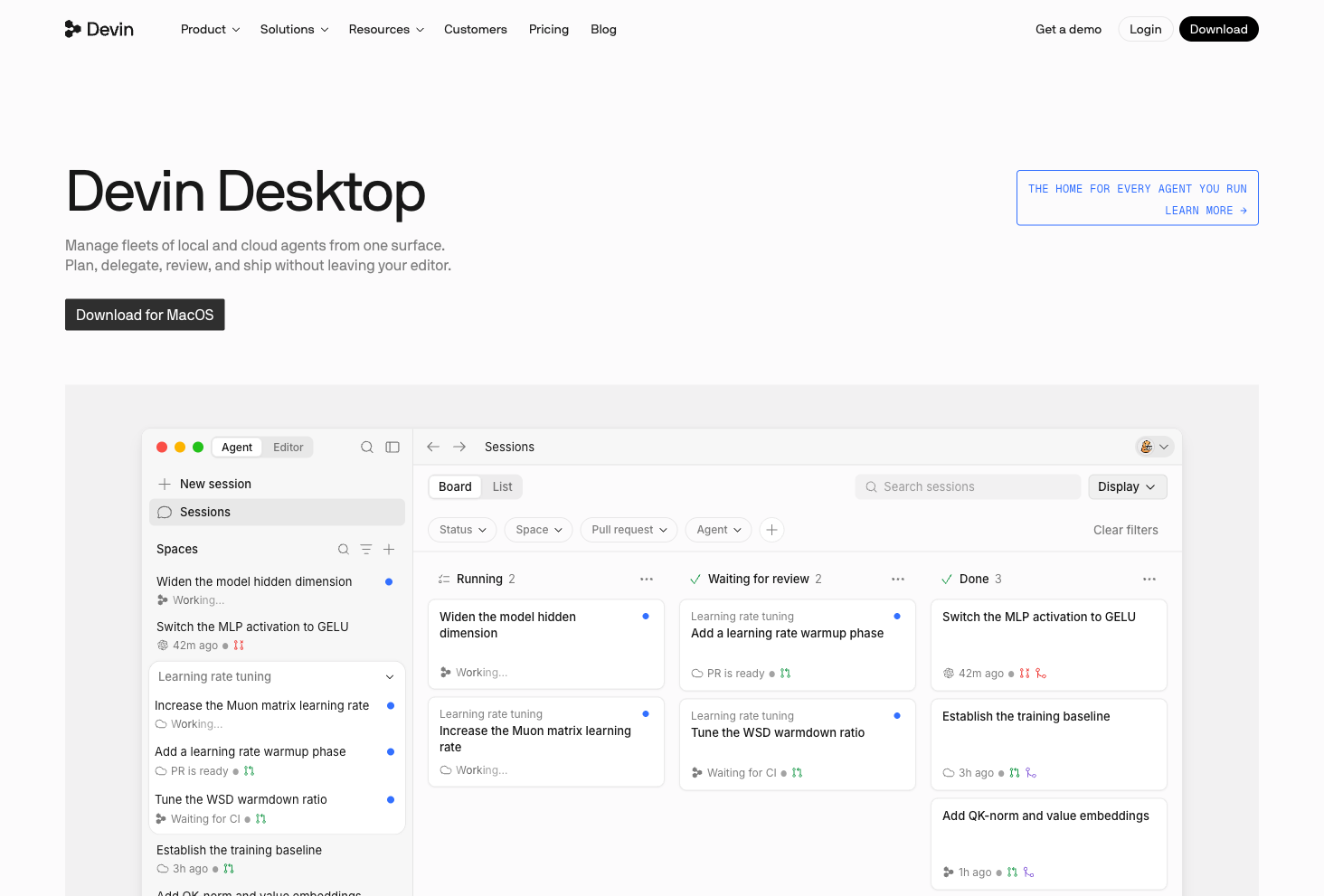Go to Customers page
Image resolution: width=1324 pixels, height=896 pixels.
click(x=476, y=29)
